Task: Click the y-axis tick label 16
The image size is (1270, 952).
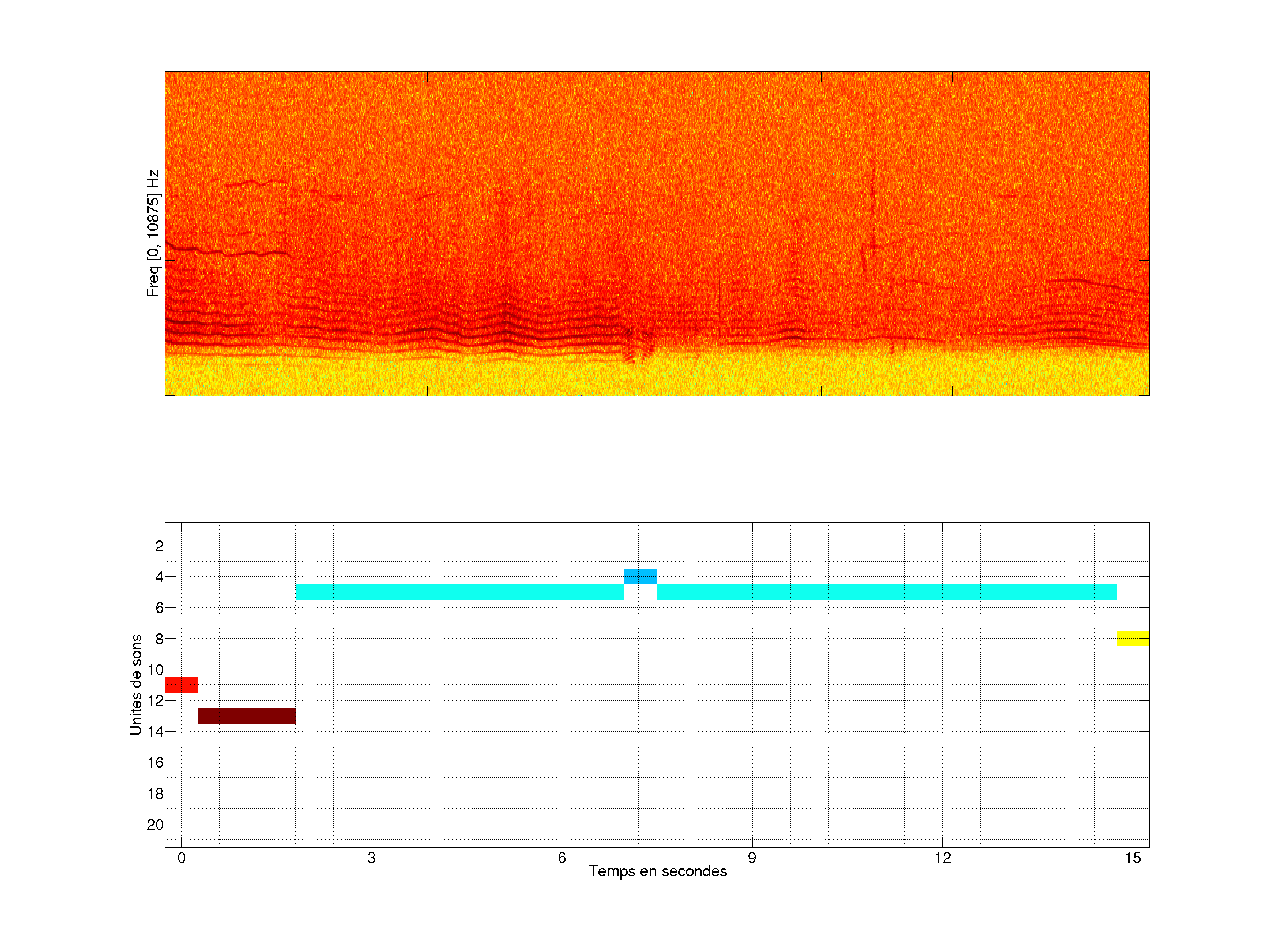Action: [155, 762]
